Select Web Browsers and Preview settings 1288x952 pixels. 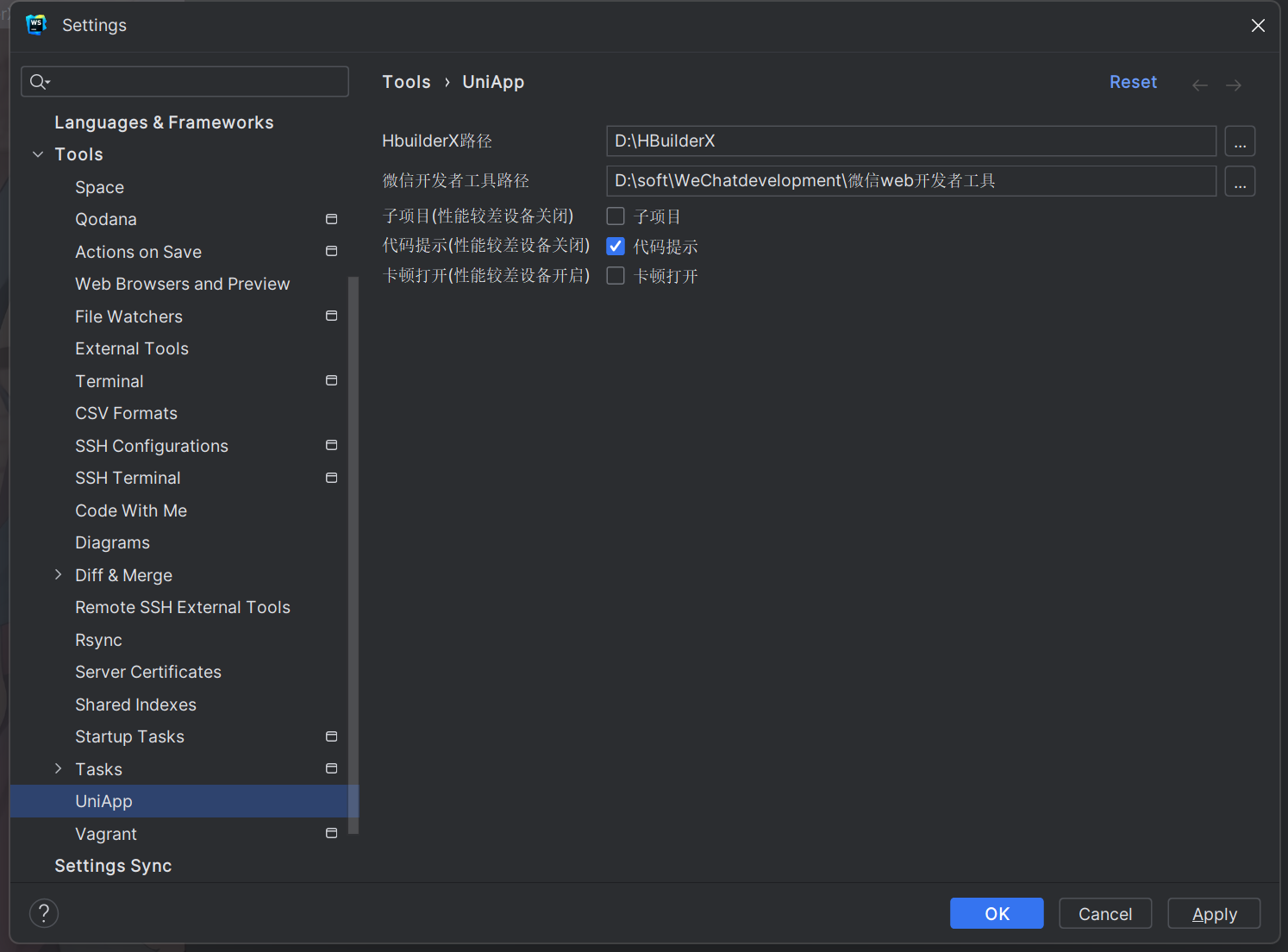pos(183,284)
